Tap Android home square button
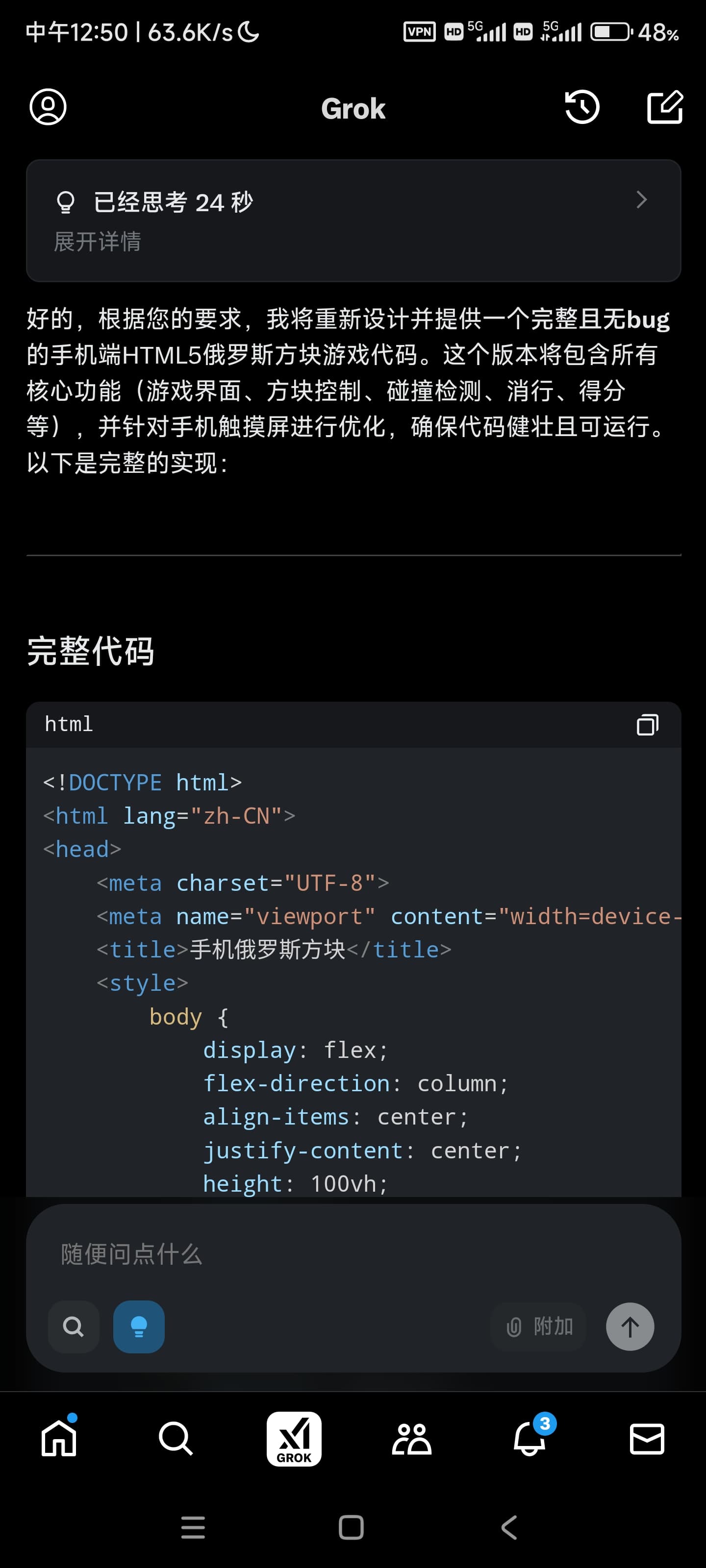The height and width of the screenshot is (1568, 706). (352, 1527)
